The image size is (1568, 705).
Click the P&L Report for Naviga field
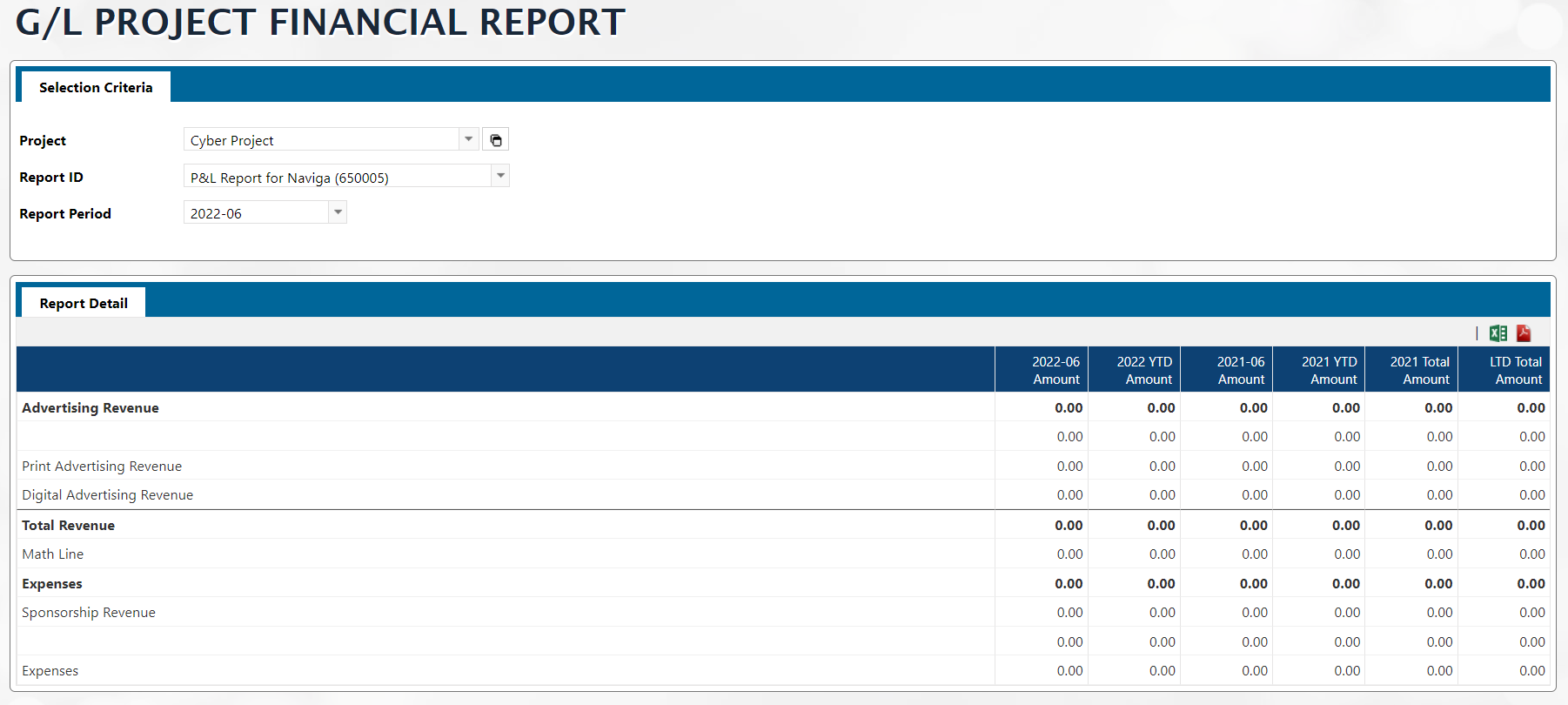pyautogui.click(x=337, y=178)
